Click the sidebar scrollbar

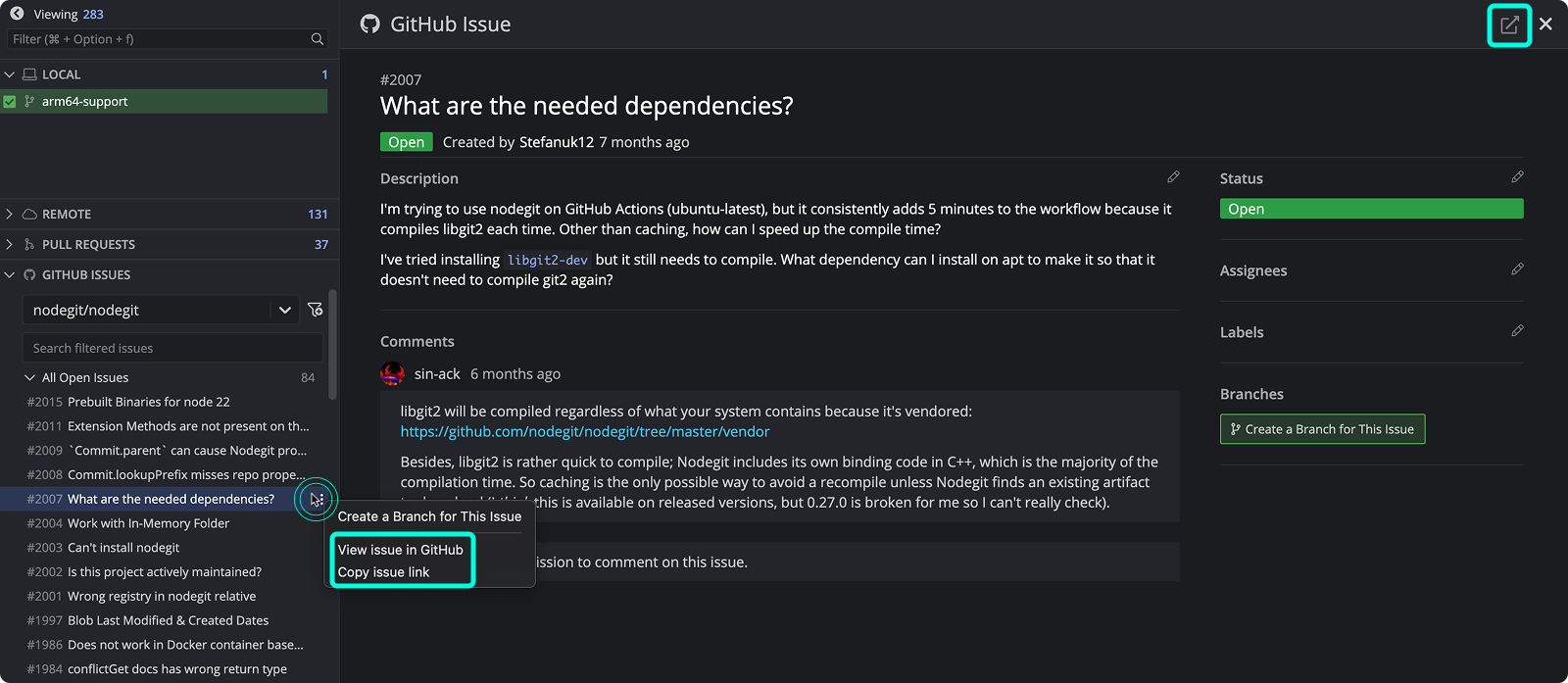click(x=333, y=344)
